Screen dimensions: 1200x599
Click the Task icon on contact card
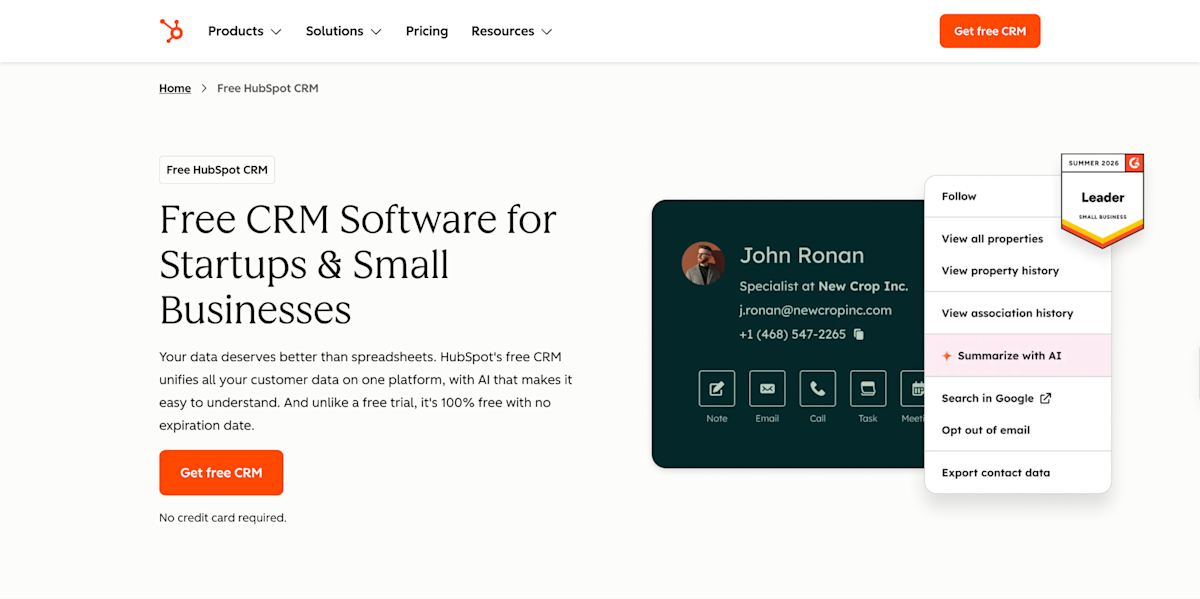tap(868, 388)
